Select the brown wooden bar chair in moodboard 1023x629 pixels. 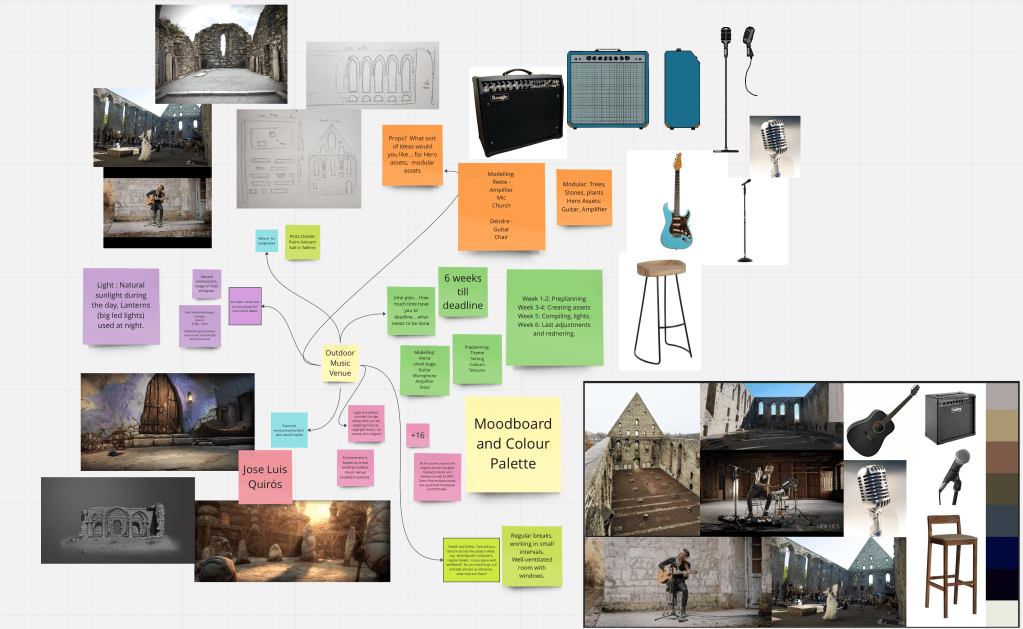click(x=951, y=563)
